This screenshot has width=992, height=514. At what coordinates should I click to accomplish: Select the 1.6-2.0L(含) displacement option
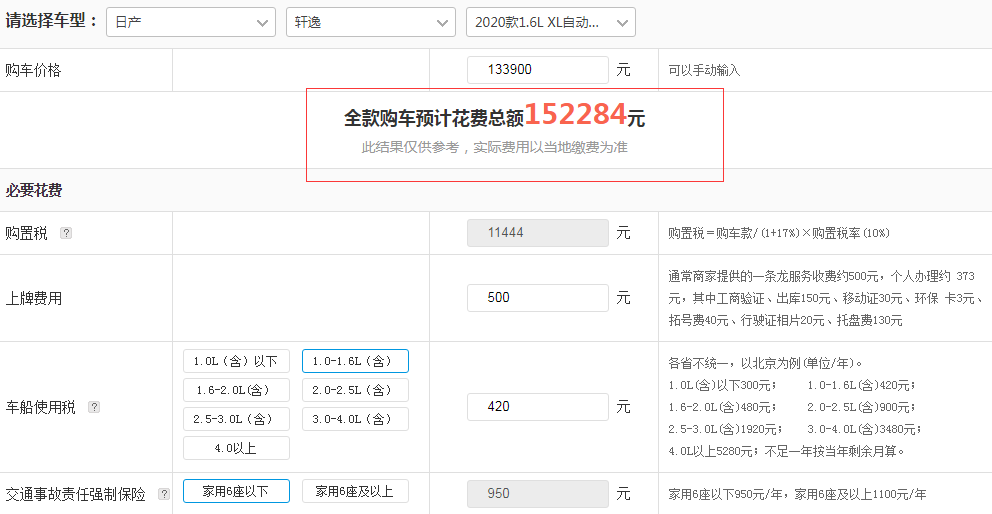click(x=236, y=390)
